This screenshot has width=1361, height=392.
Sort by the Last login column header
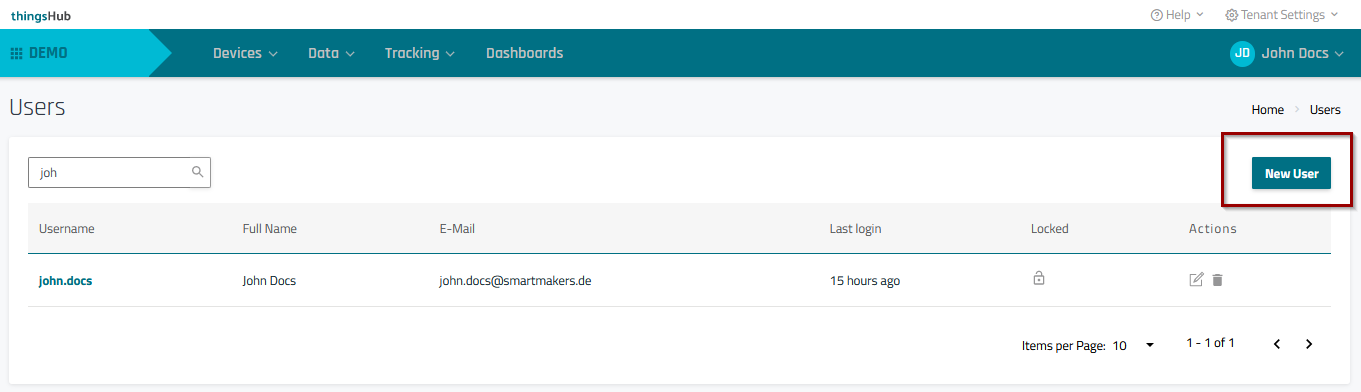point(855,229)
